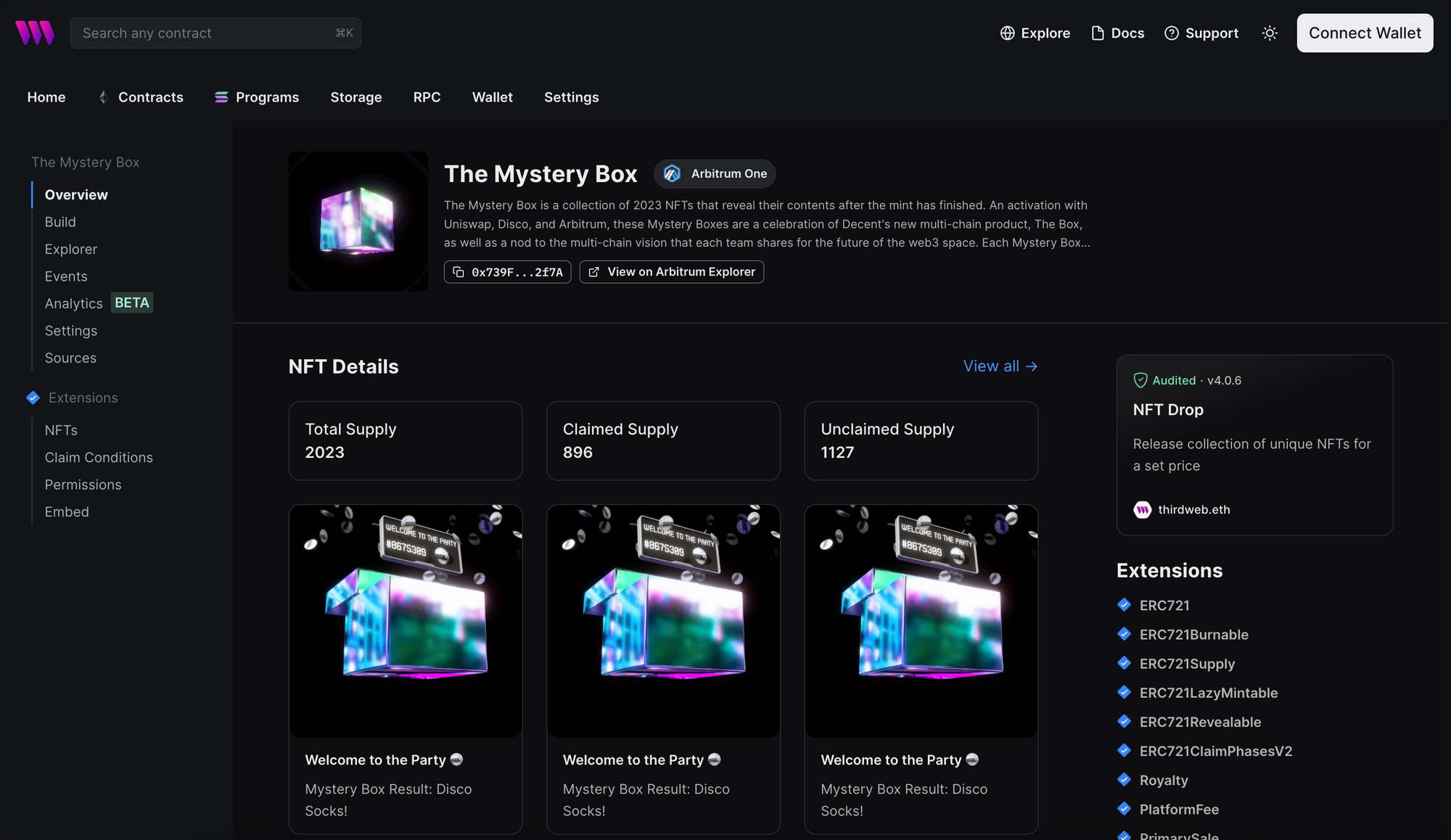1451x840 pixels.
Task: Click the thirdweb logo icon
Action: click(x=35, y=33)
